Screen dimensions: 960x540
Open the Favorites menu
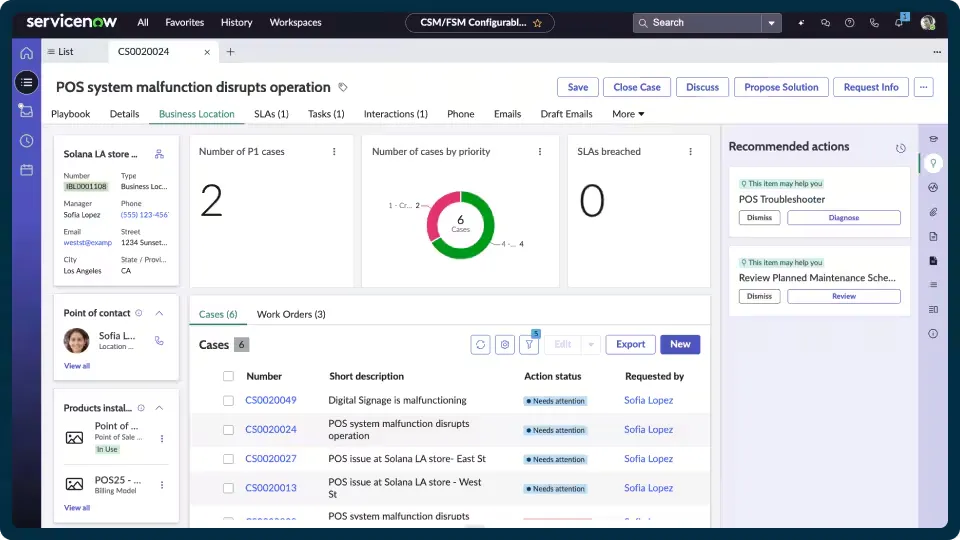184,23
